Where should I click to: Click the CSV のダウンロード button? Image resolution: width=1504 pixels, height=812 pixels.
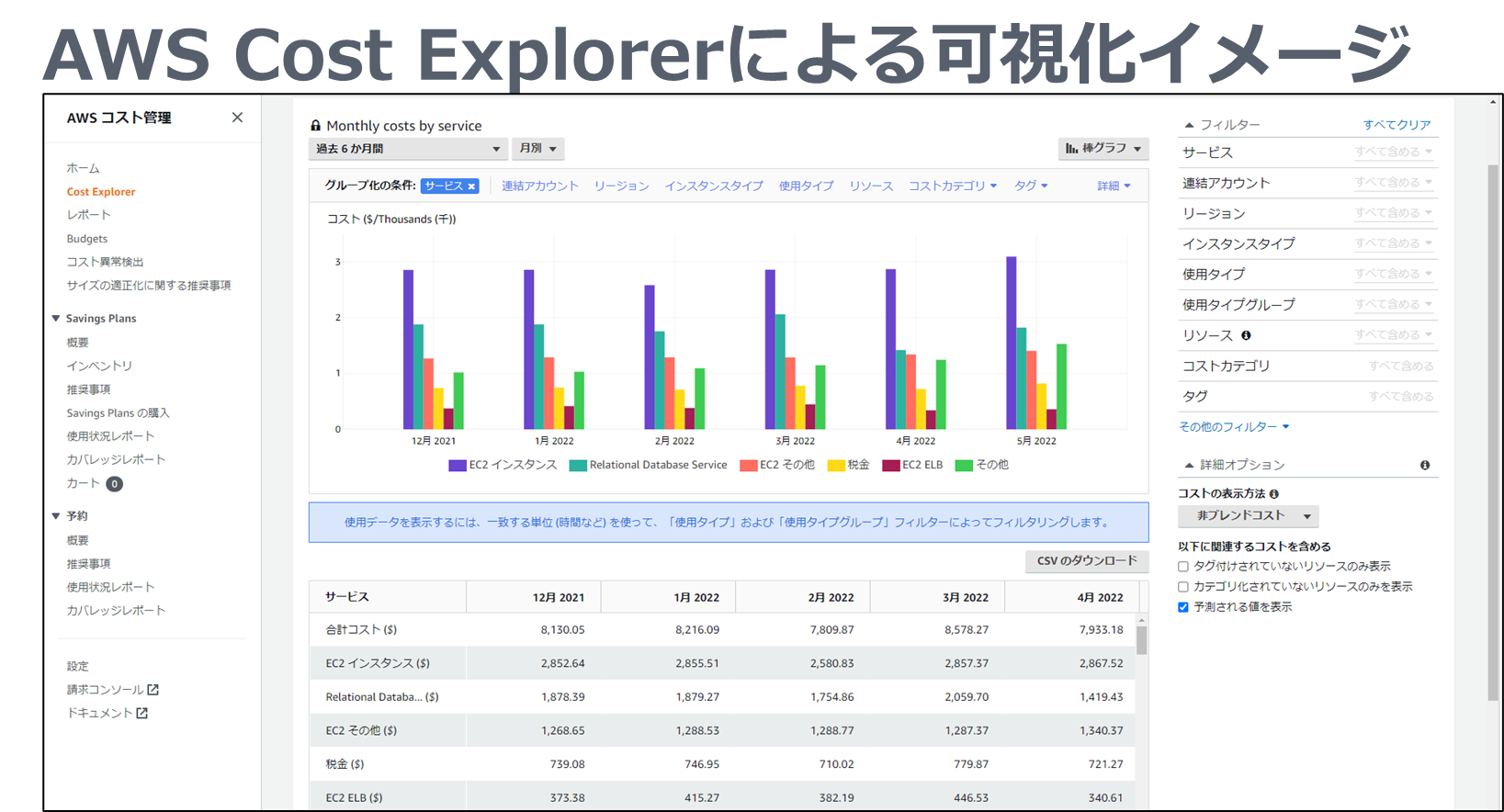point(1086,561)
